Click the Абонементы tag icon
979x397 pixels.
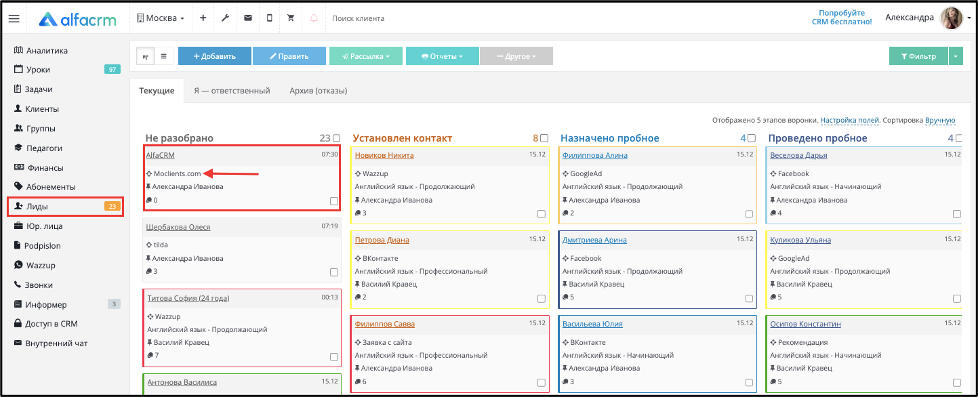click(x=18, y=187)
